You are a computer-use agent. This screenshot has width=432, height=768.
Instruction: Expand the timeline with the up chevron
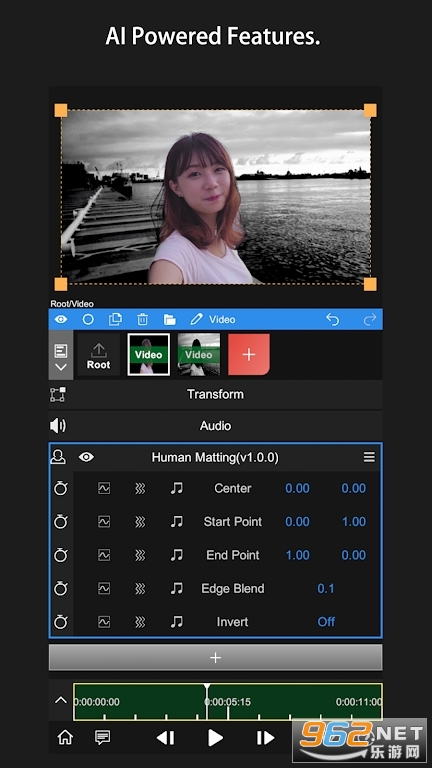(x=61, y=700)
